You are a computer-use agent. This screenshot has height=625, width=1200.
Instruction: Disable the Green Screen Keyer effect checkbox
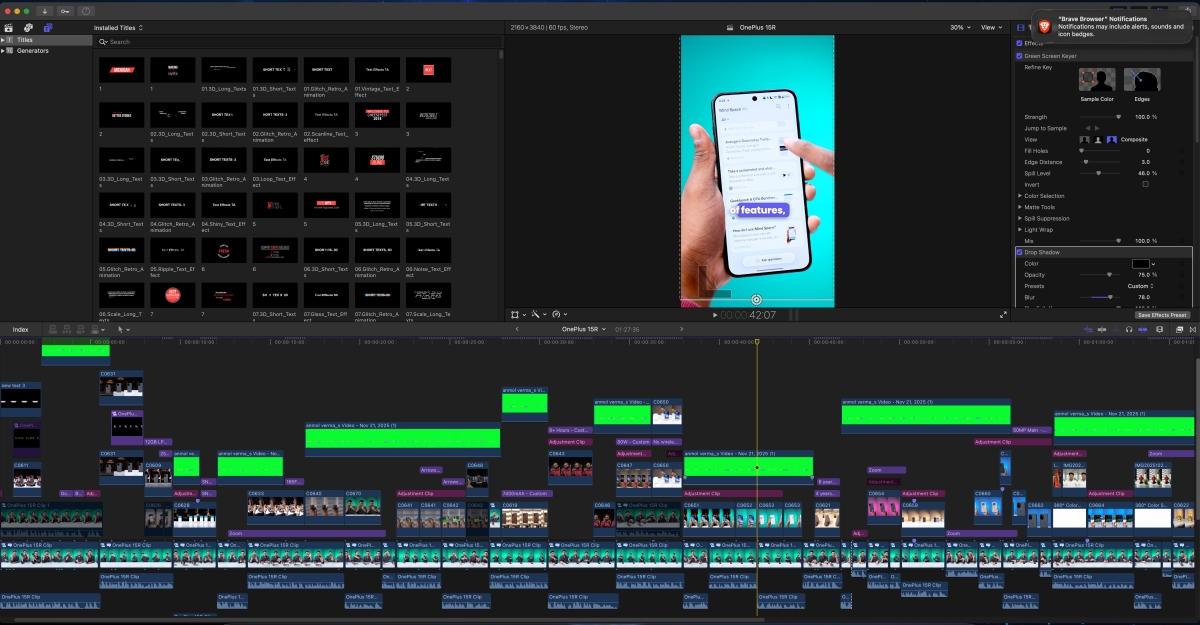(1019, 56)
